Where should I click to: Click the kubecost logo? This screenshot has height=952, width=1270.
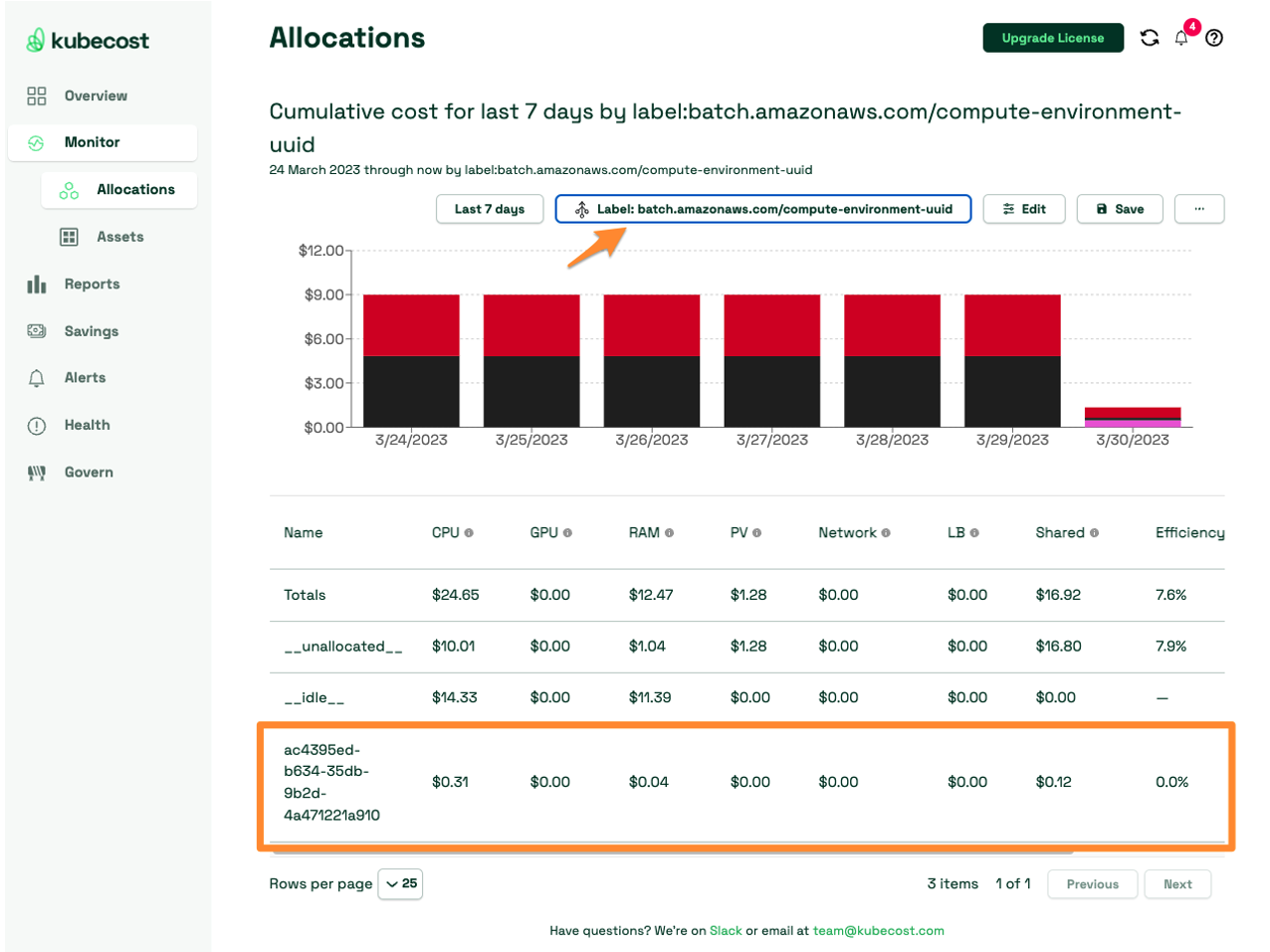tap(88, 41)
